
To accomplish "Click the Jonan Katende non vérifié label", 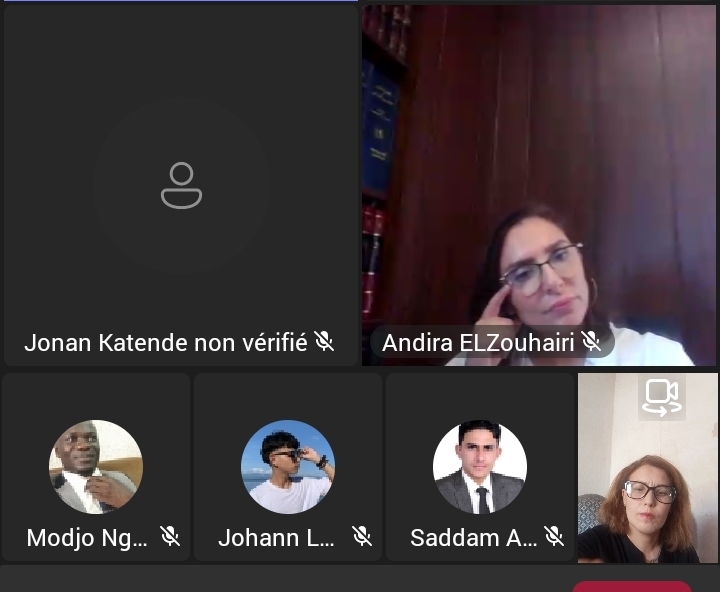I will (166, 343).
